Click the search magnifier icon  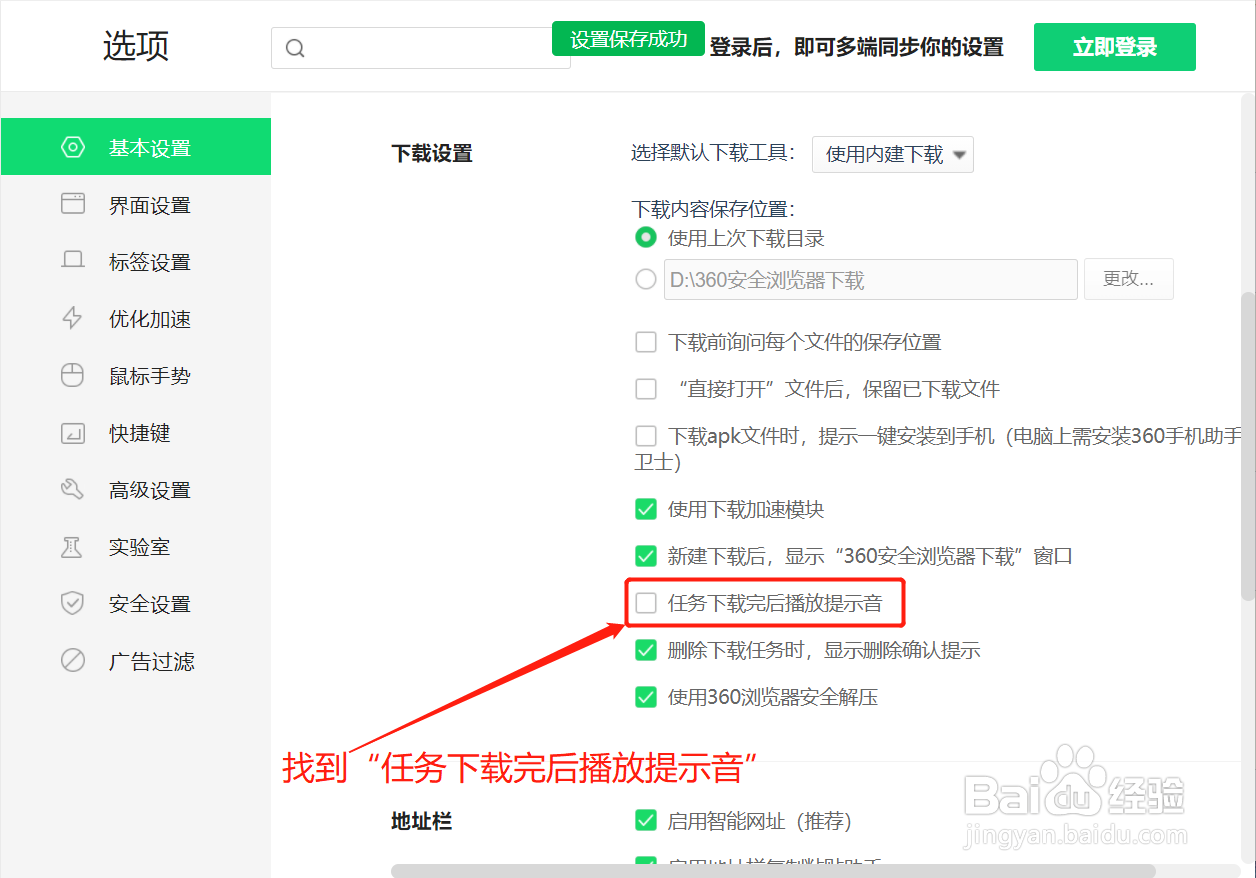pyautogui.click(x=295, y=48)
